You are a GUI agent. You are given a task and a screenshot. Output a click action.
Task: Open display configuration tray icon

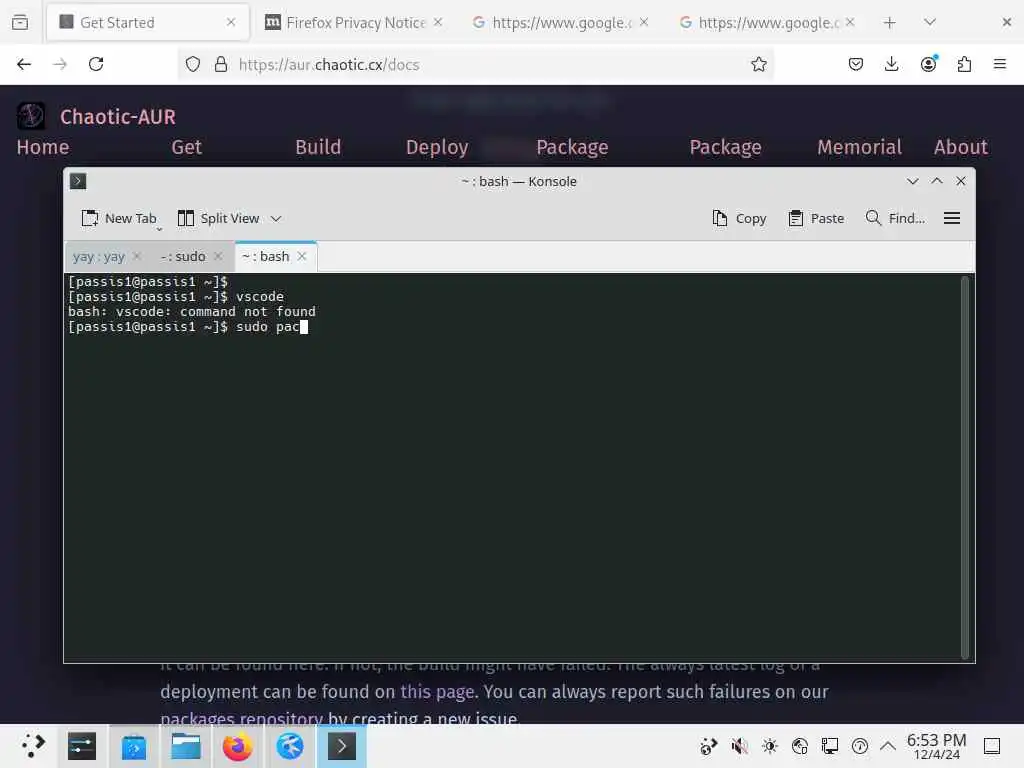click(829, 746)
